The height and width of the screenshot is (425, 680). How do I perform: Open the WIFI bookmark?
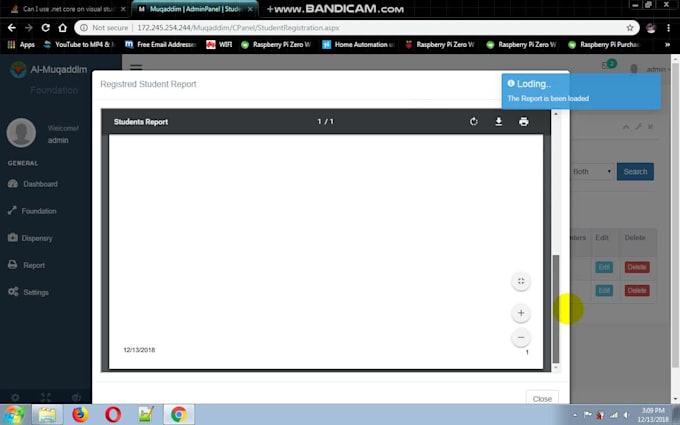coord(219,44)
